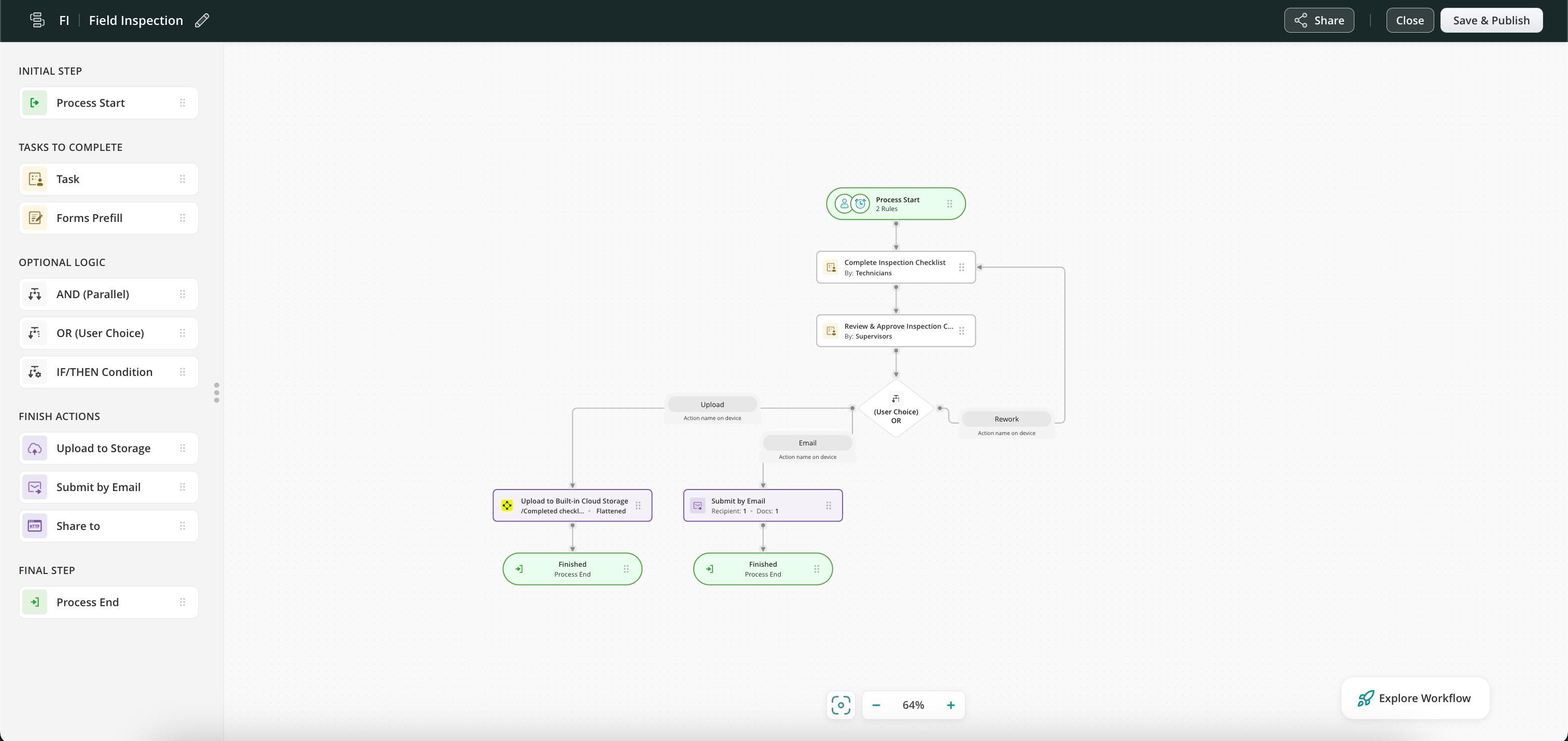1568x741 pixels.
Task: Click the AND (Parallel) logic icon
Action: click(x=35, y=294)
